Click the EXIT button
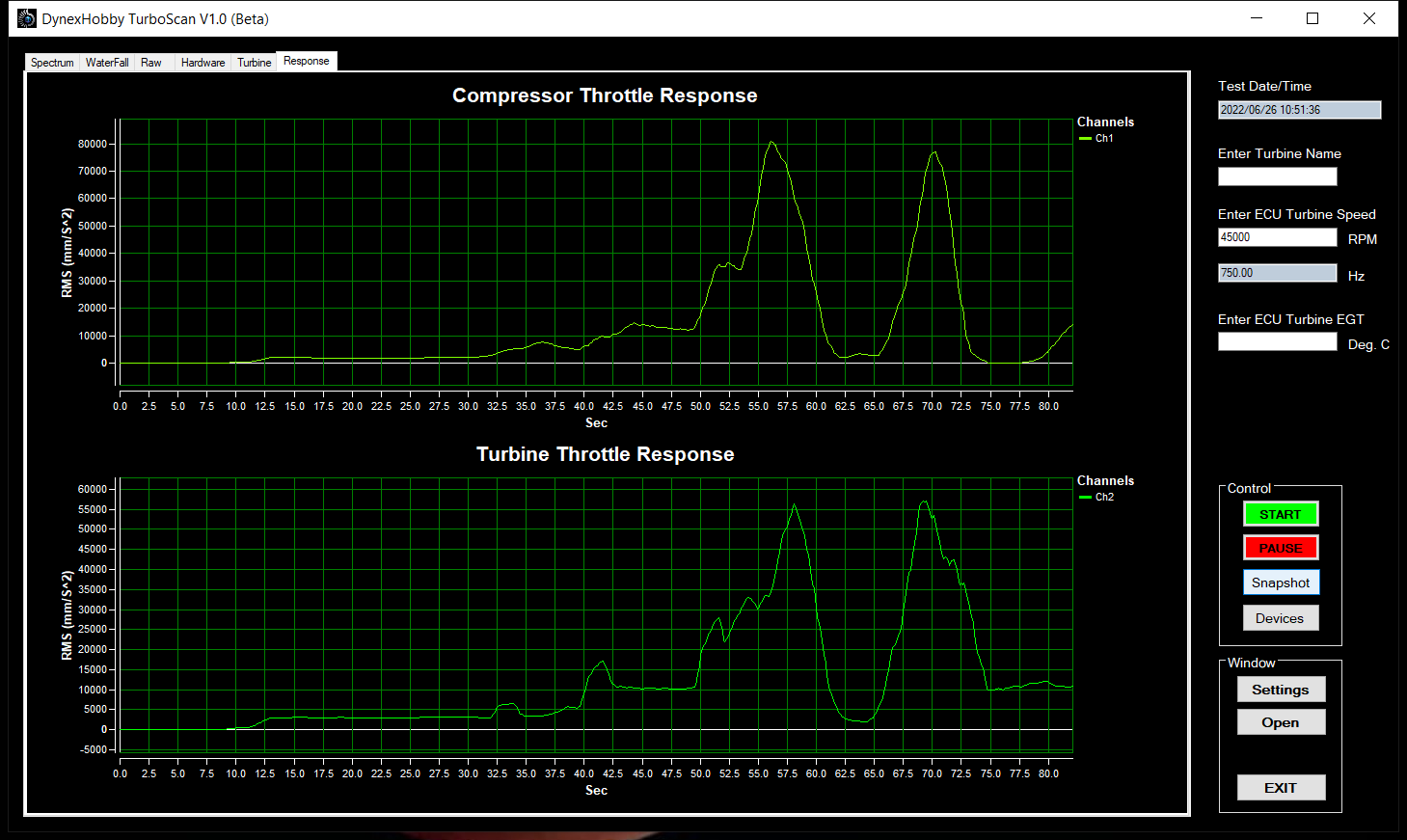Image resolution: width=1407 pixels, height=840 pixels. [1281, 788]
